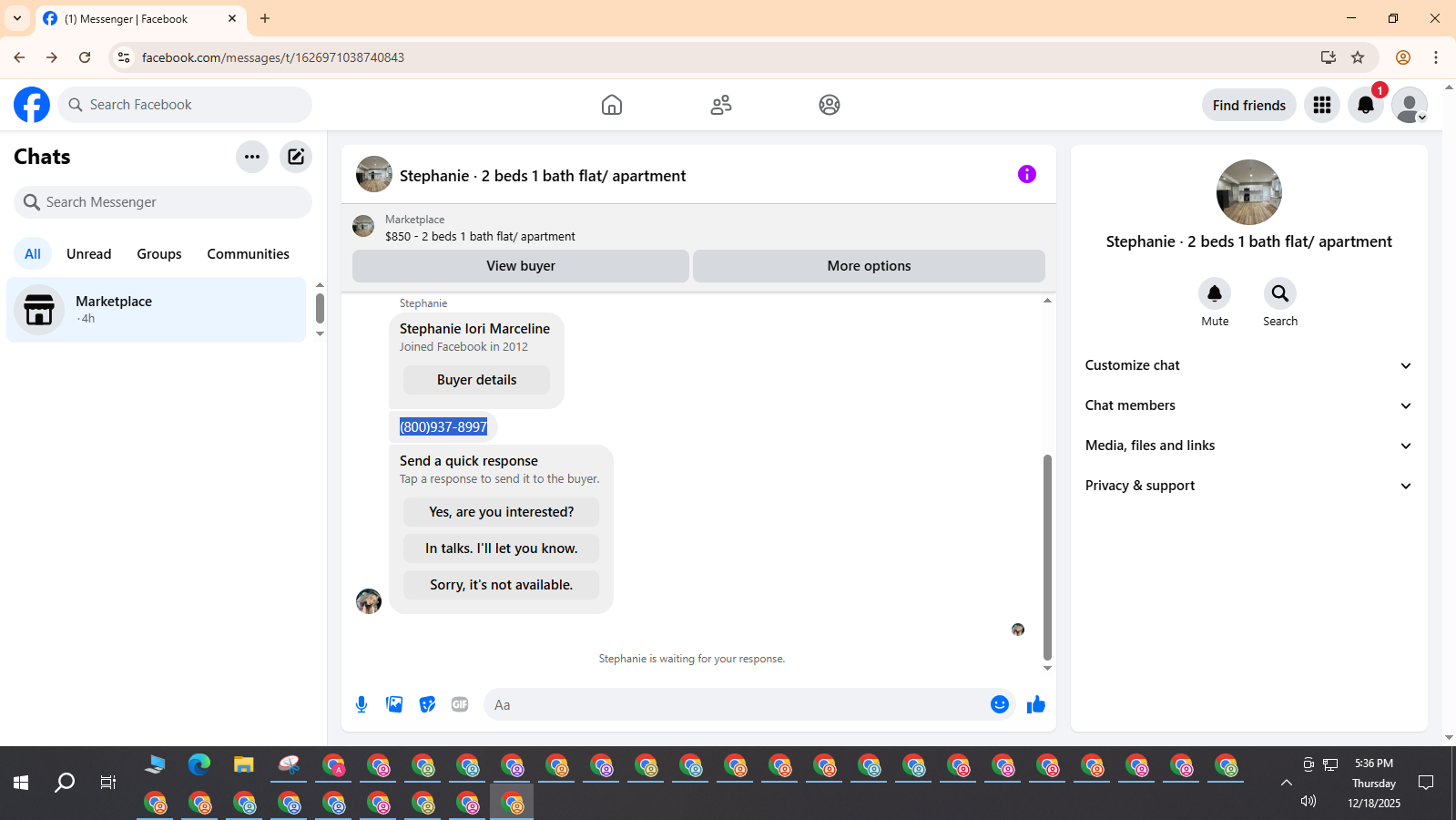Viewport: 1456px width, 820px height.
Task: Open the tab search dropdown arrow
Action: [x=16, y=18]
